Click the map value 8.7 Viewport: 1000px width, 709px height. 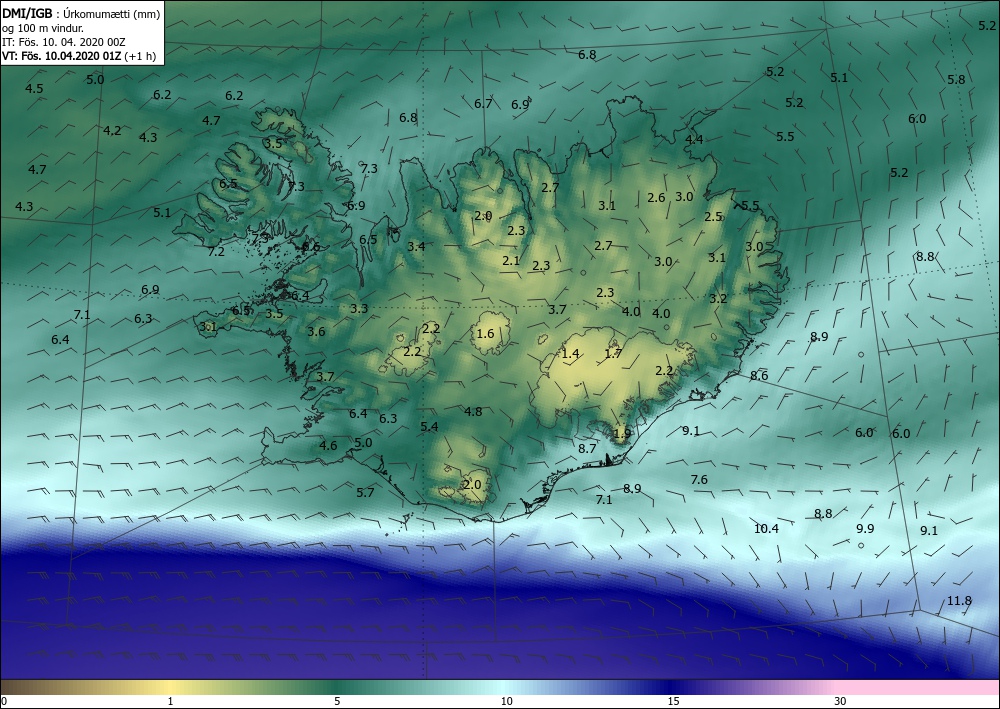587,449
